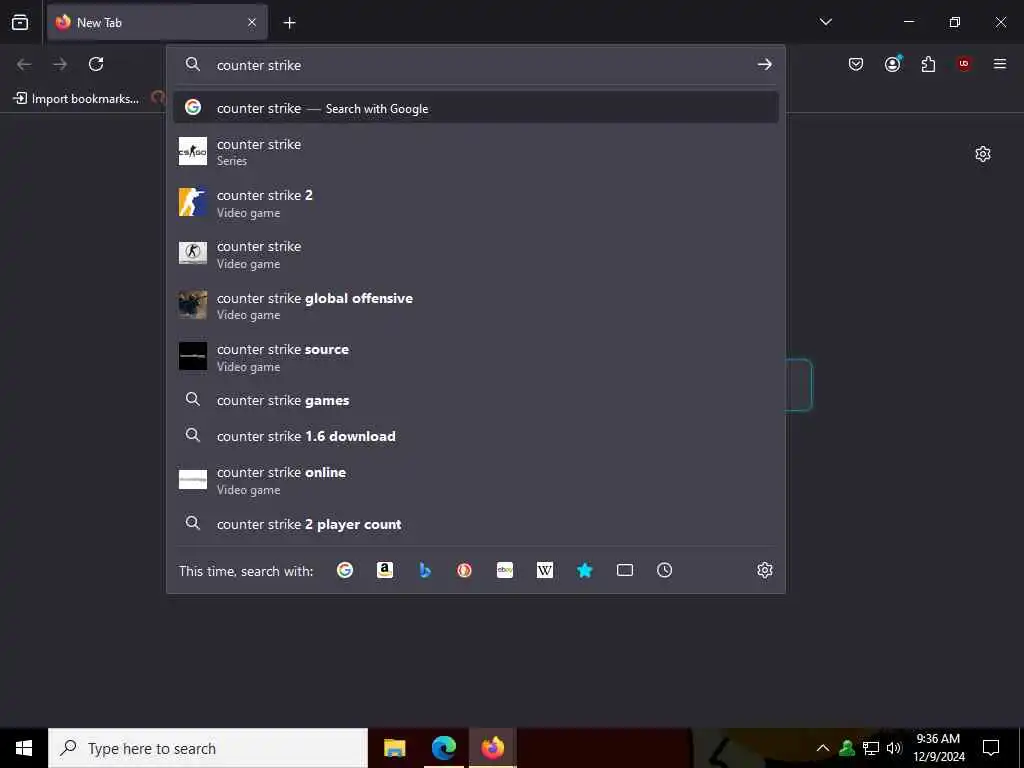Click the back navigation arrow
Screen dimensions: 1024x768
coord(24,64)
